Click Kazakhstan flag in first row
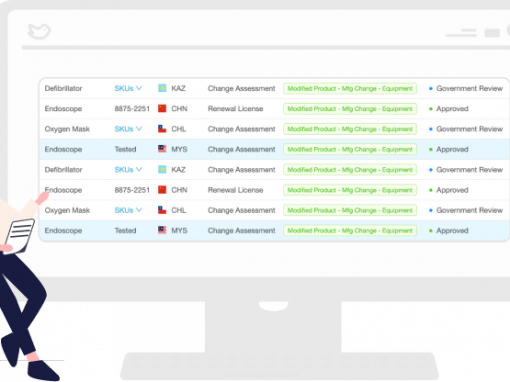 coord(162,88)
